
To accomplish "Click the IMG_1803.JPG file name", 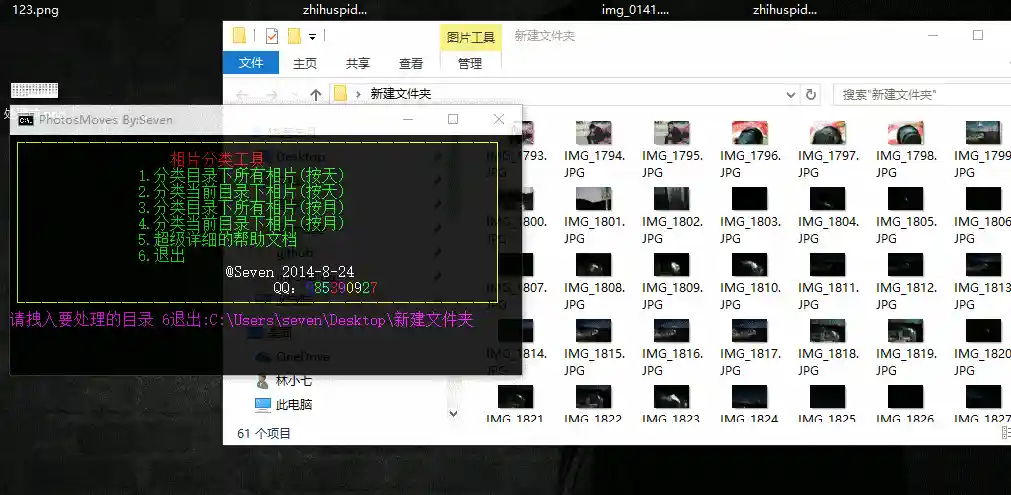I will 751,230.
